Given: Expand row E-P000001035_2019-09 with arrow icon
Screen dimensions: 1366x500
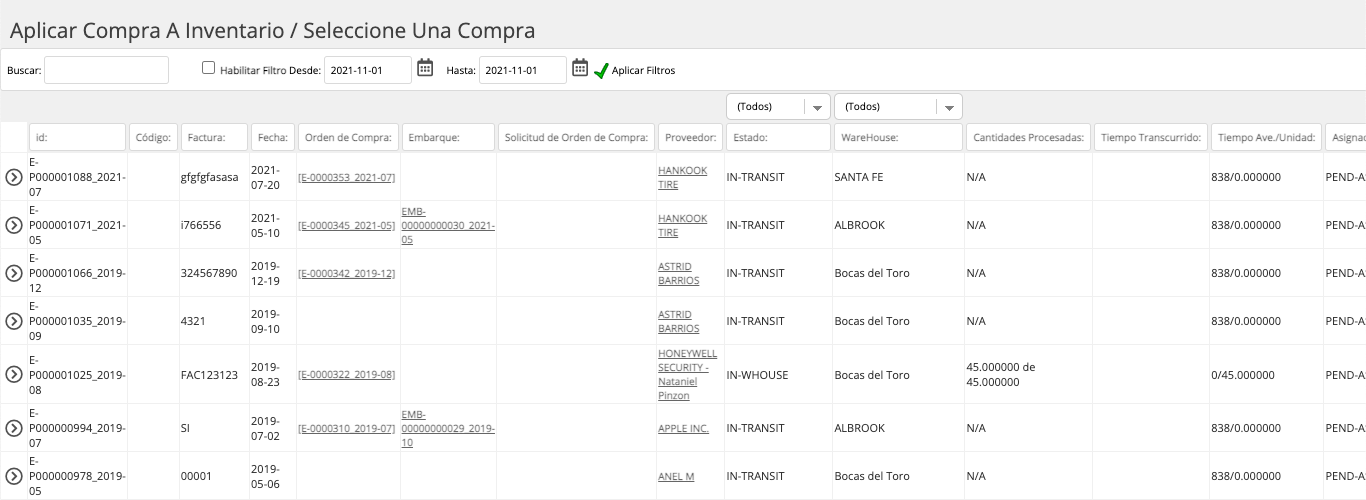Looking at the screenshot, I should (14, 321).
